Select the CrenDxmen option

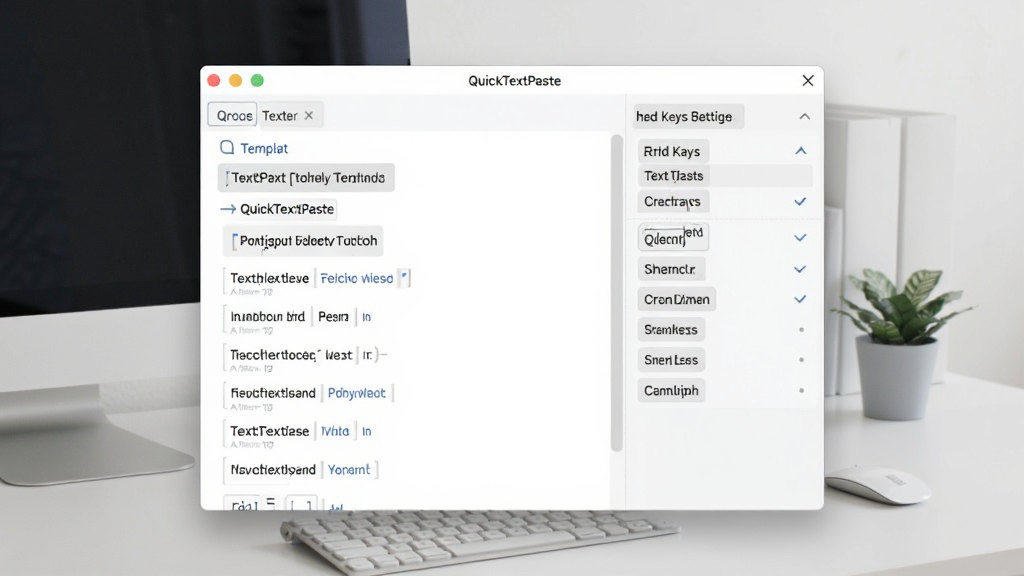click(677, 299)
